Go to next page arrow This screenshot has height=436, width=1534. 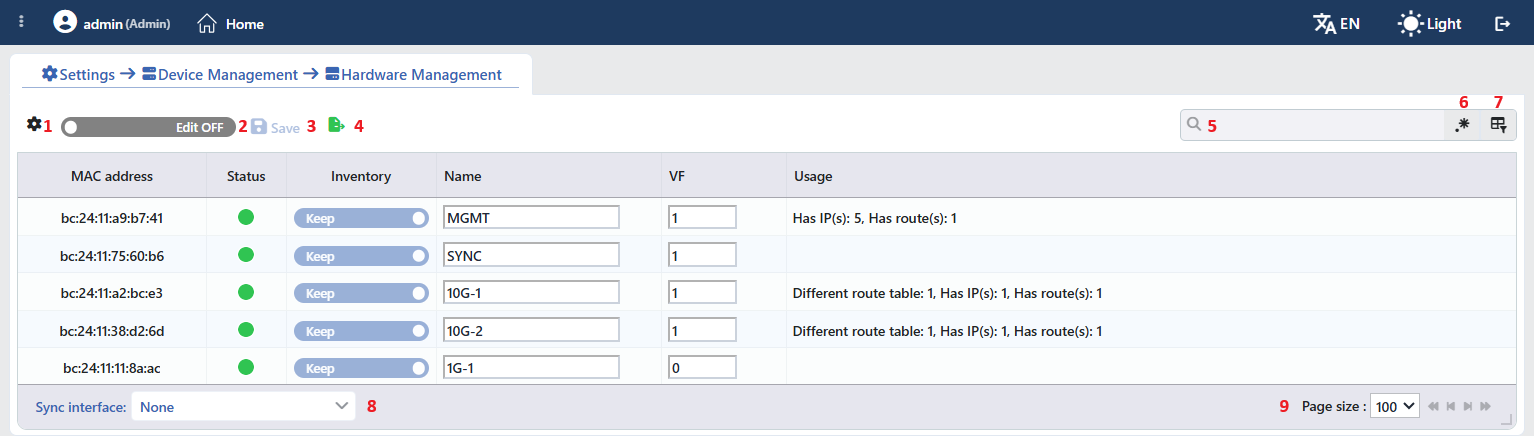pos(1468,406)
